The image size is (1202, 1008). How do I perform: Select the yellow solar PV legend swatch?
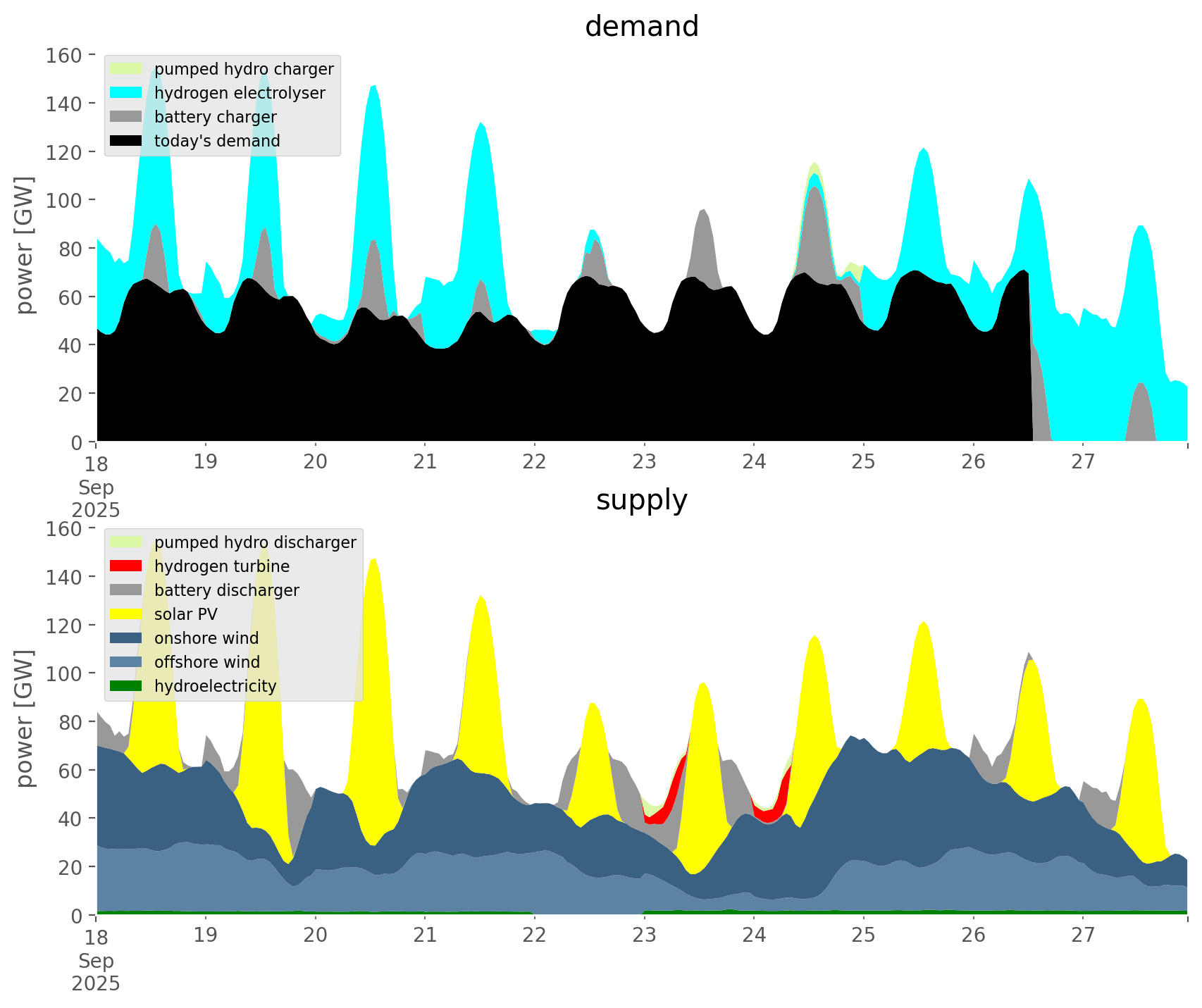(126, 614)
